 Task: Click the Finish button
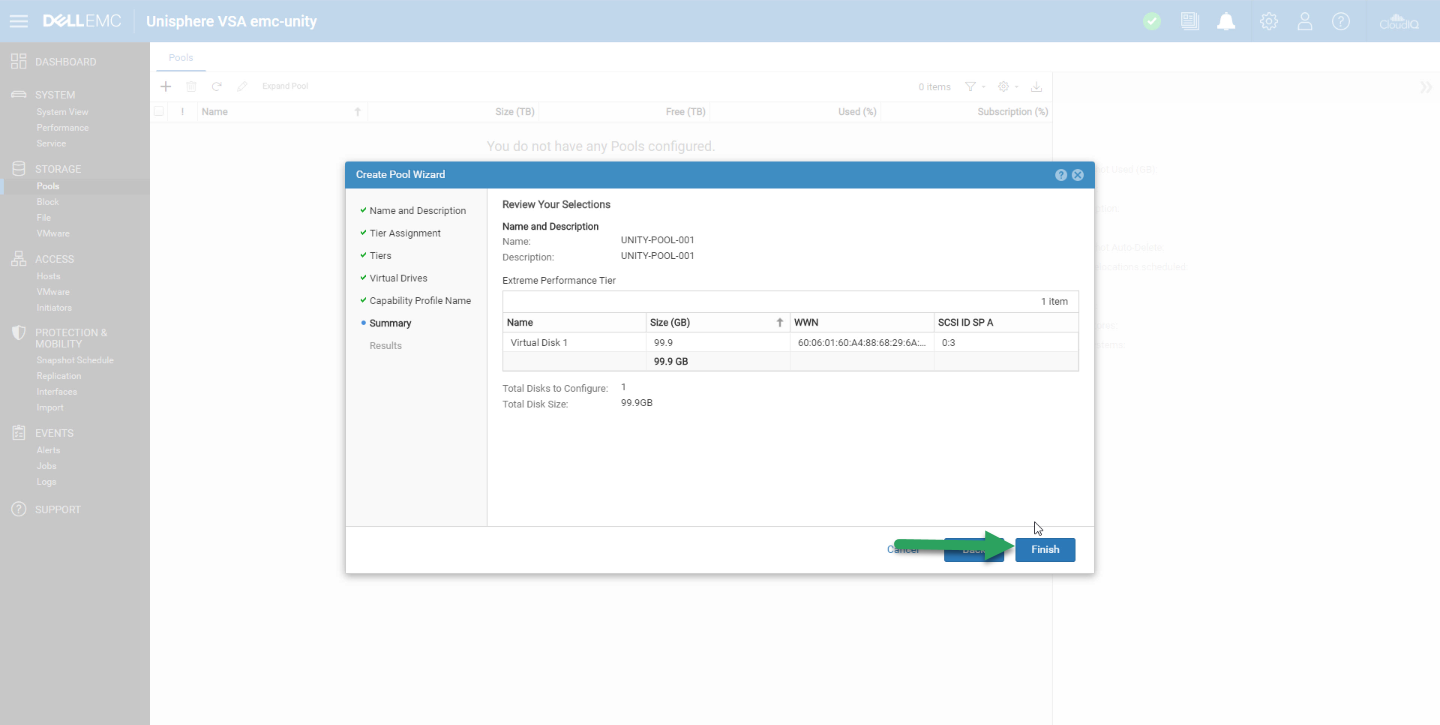[x=1045, y=549]
